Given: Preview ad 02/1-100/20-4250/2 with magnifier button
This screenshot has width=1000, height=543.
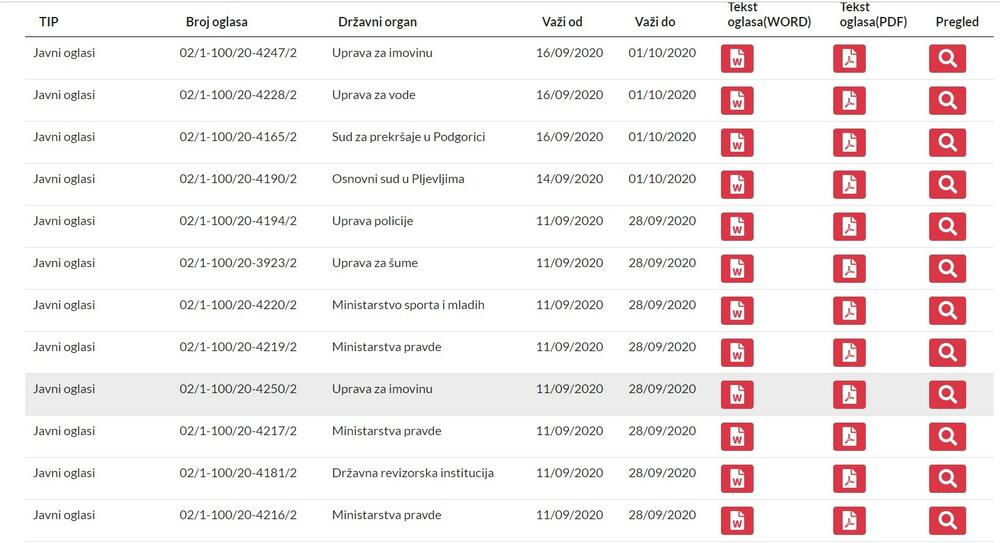Looking at the screenshot, I should pos(947,395).
